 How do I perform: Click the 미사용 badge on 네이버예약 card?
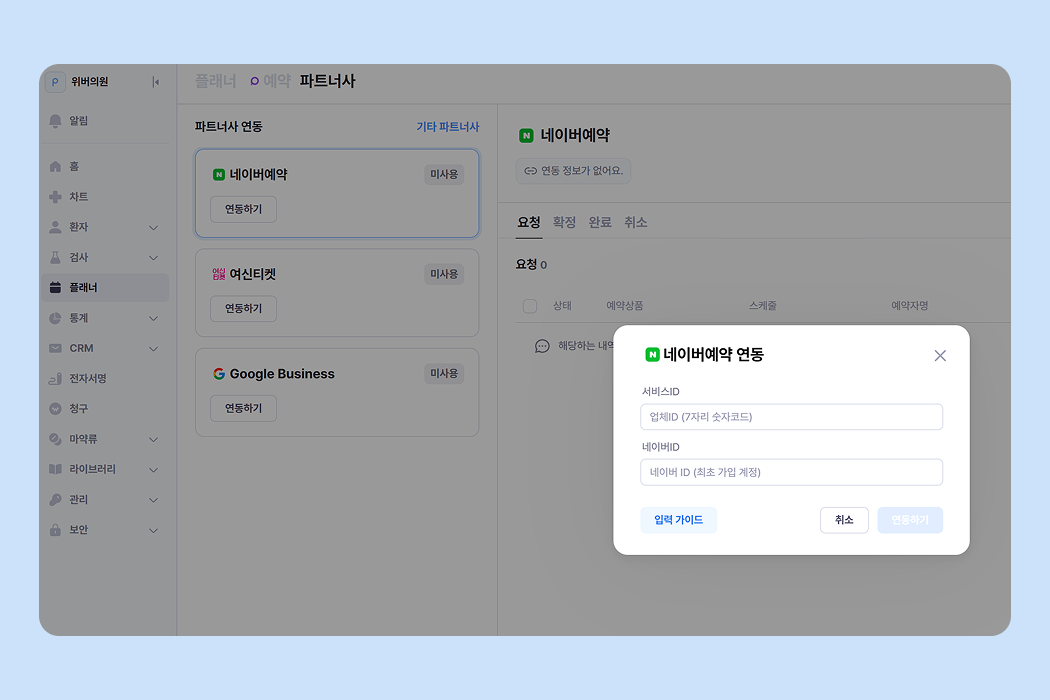444,174
